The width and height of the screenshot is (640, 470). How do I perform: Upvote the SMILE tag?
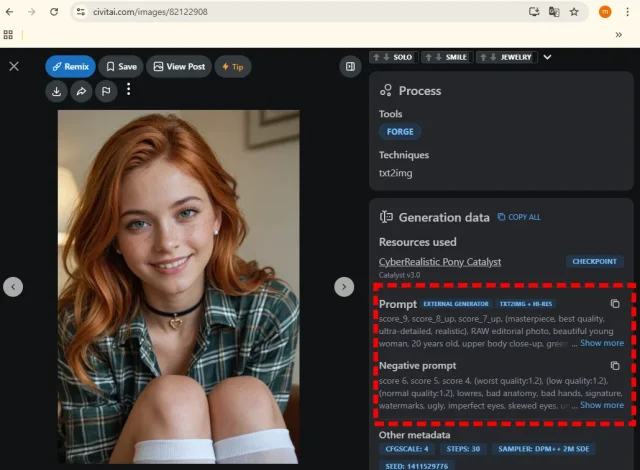429,57
